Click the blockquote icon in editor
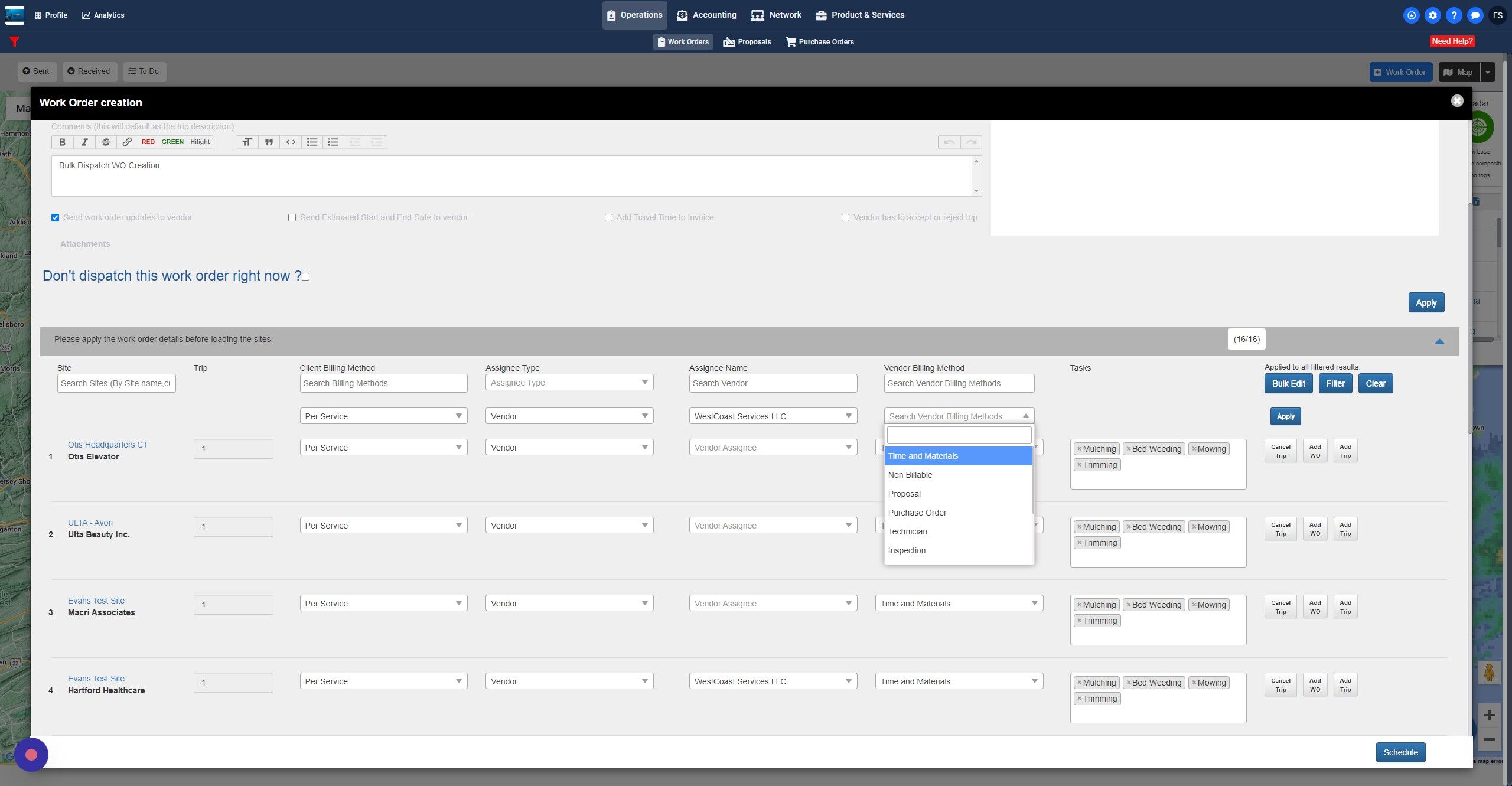1512x786 pixels. (x=269, y=142)
